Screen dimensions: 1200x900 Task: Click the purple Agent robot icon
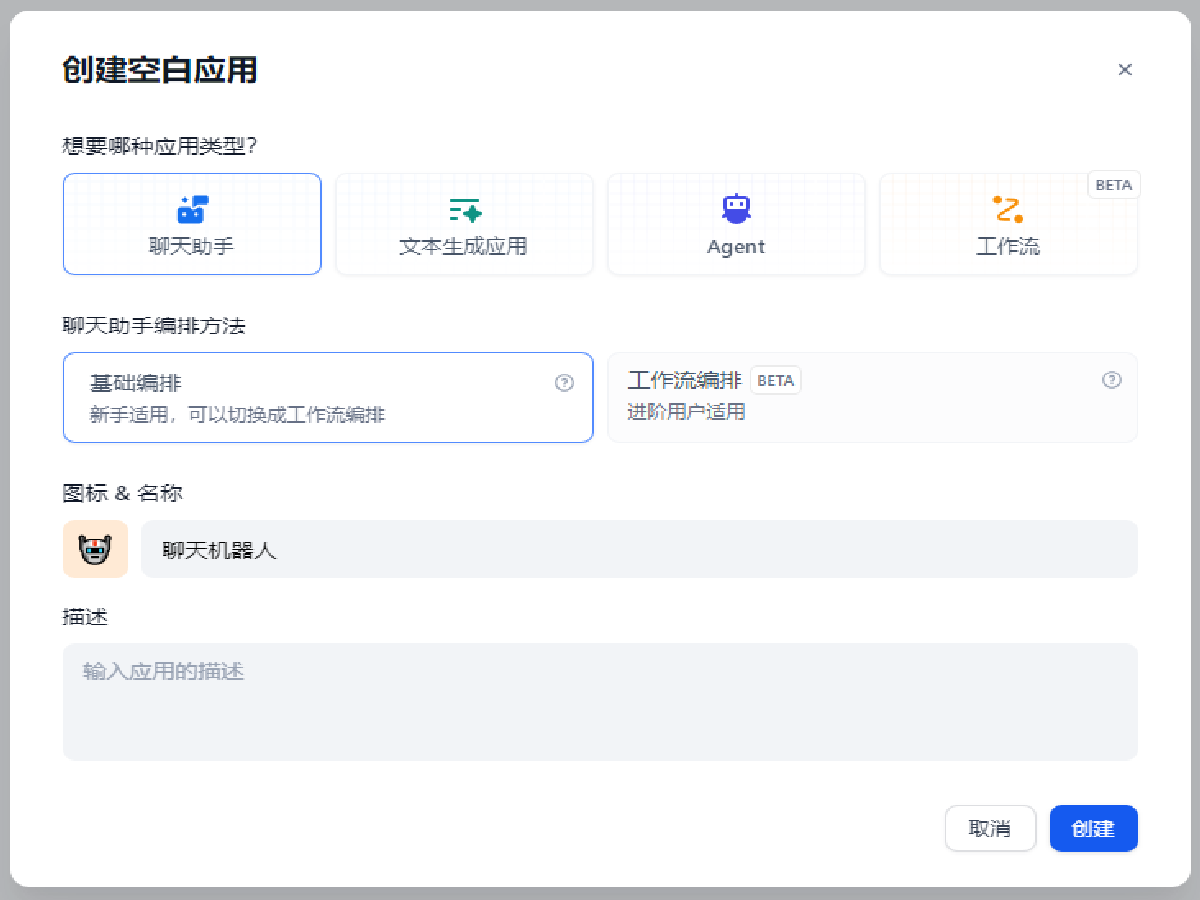tap(736, 209)
